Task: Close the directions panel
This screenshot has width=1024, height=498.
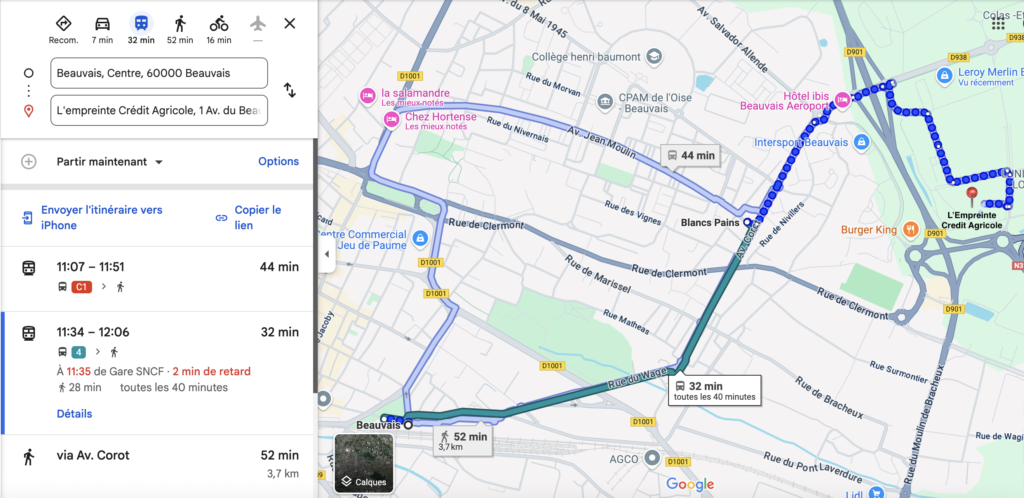Action: point(290,23)
